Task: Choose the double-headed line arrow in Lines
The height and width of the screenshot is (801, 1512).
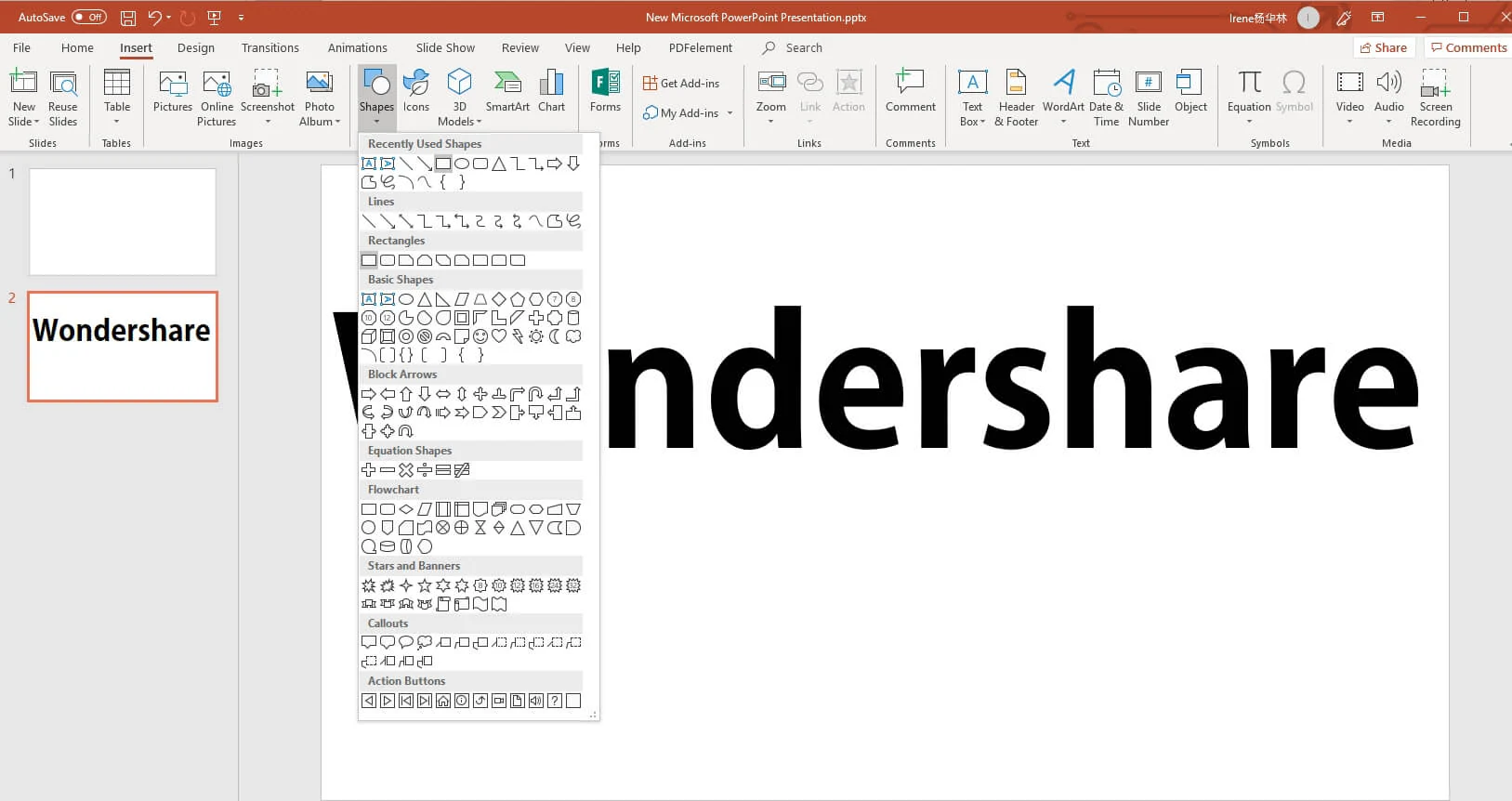Action: [406, 221]
